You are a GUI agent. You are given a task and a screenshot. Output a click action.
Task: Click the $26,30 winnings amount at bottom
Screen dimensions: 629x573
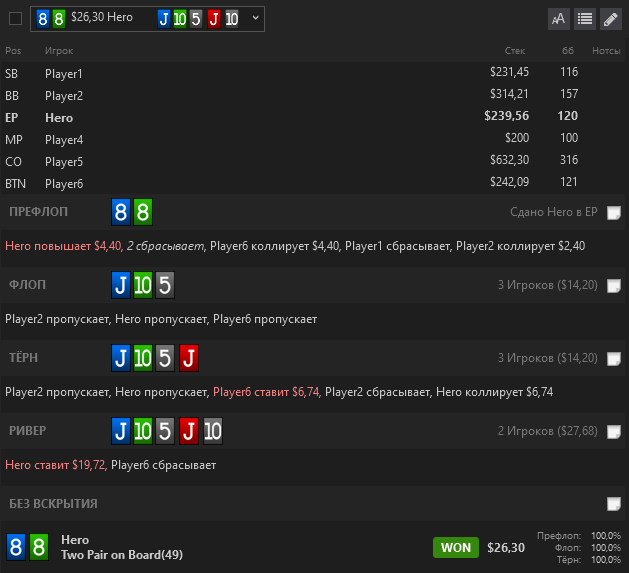(x=506, y=548)
